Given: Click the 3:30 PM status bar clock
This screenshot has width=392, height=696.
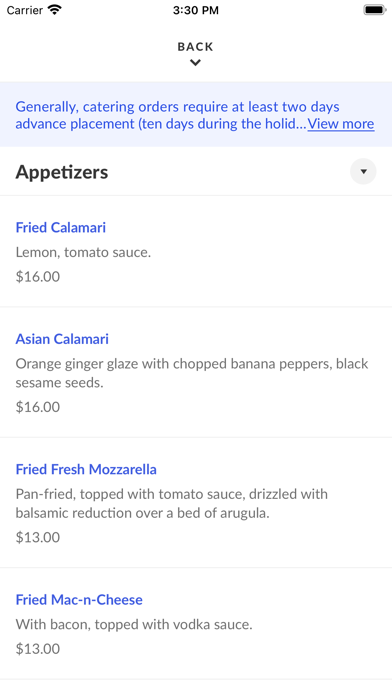Looking at the screenshot, I should coord(196,10).
